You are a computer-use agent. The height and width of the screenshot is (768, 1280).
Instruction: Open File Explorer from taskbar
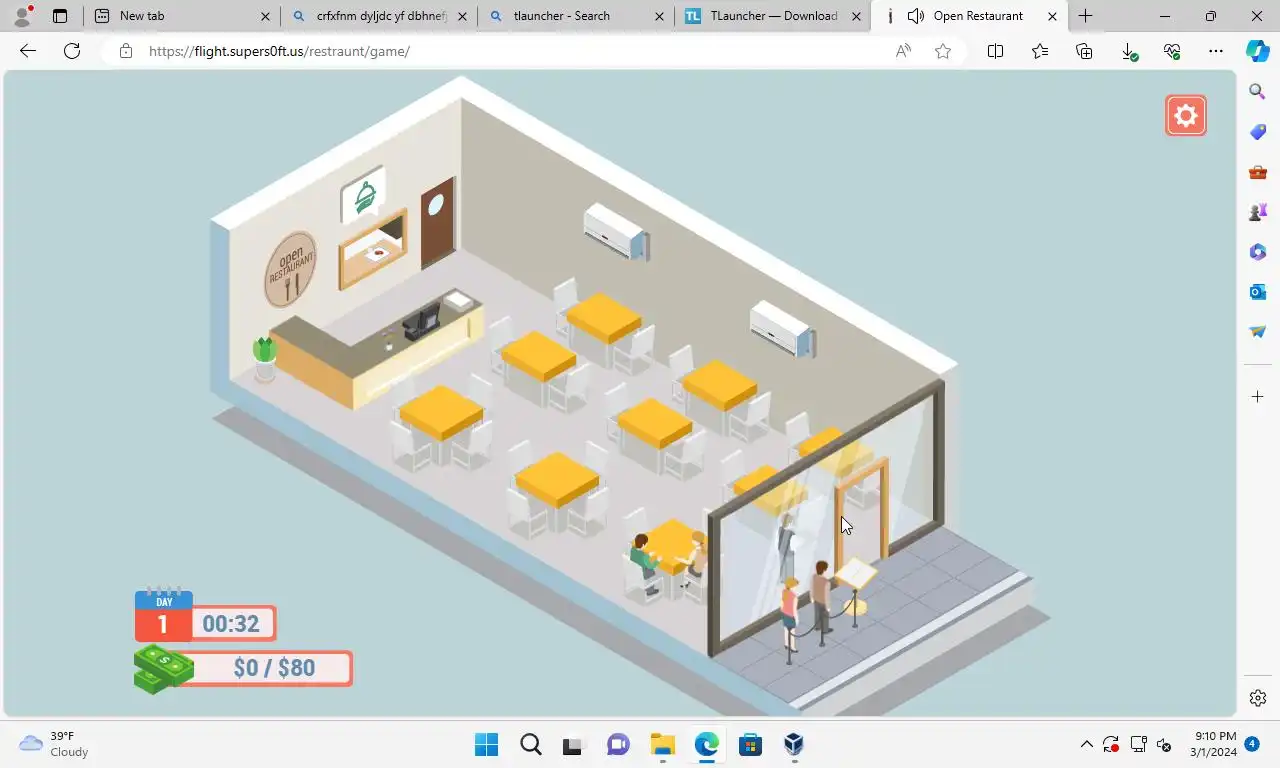[662, 744]
